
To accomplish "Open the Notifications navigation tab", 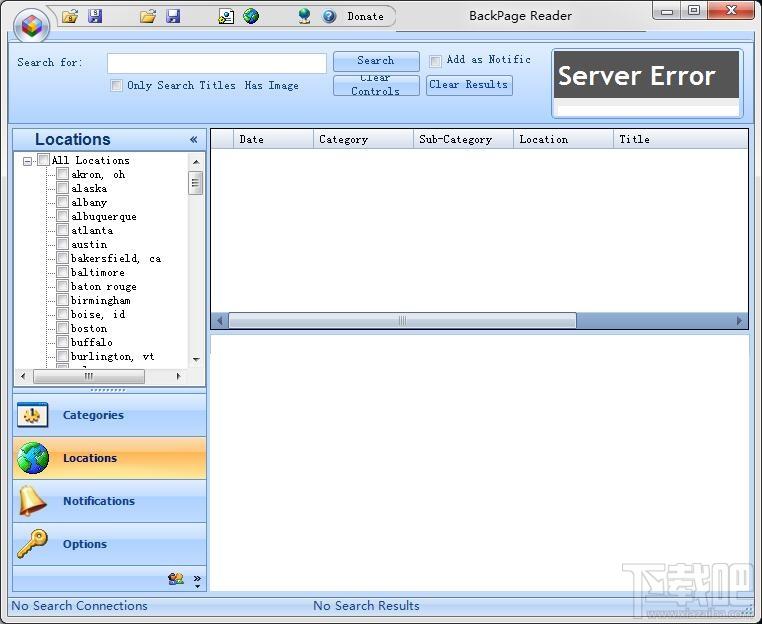I will (x=109, y=501).
